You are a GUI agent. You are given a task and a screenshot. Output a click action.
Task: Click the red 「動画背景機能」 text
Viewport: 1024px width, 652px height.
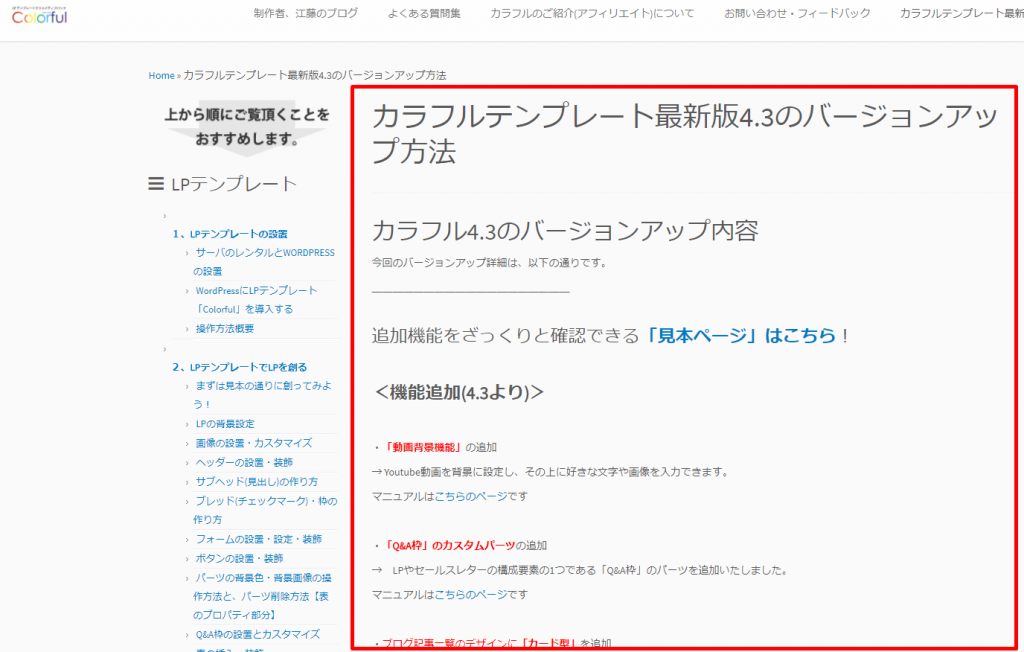click(424, 448)
